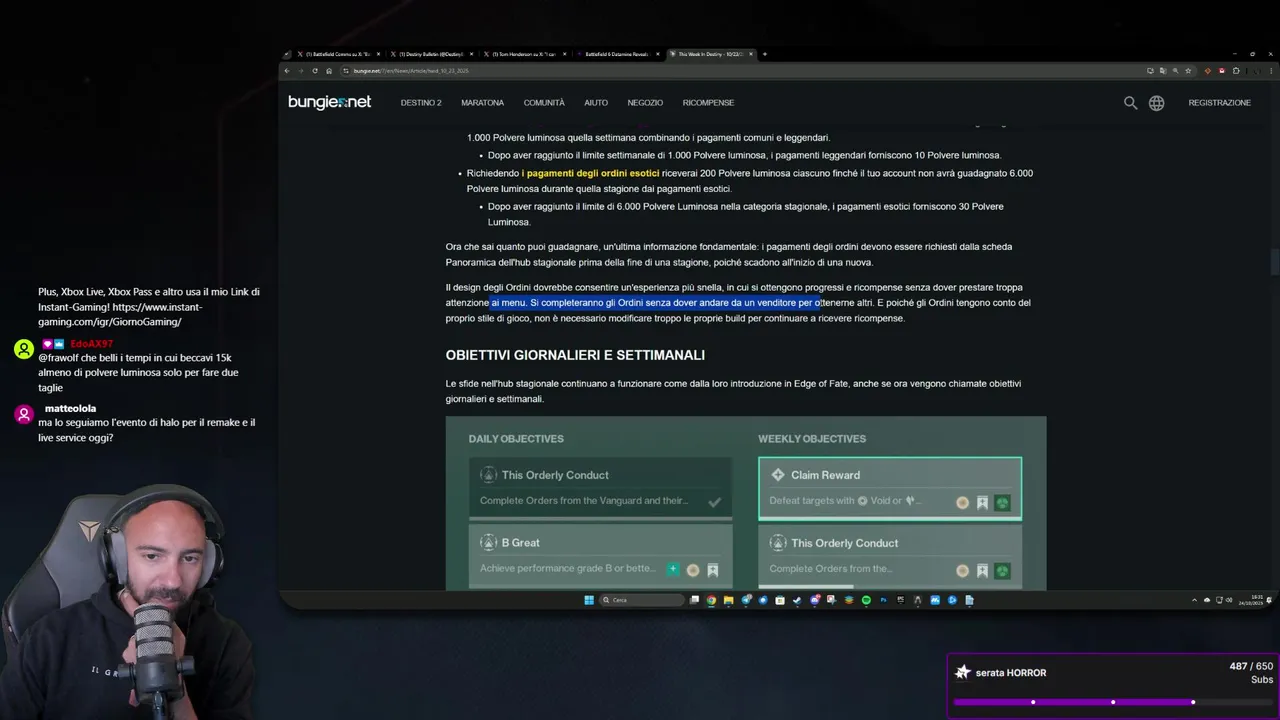
Task: Open Discord from the taskbar
Action: (815, 600)
